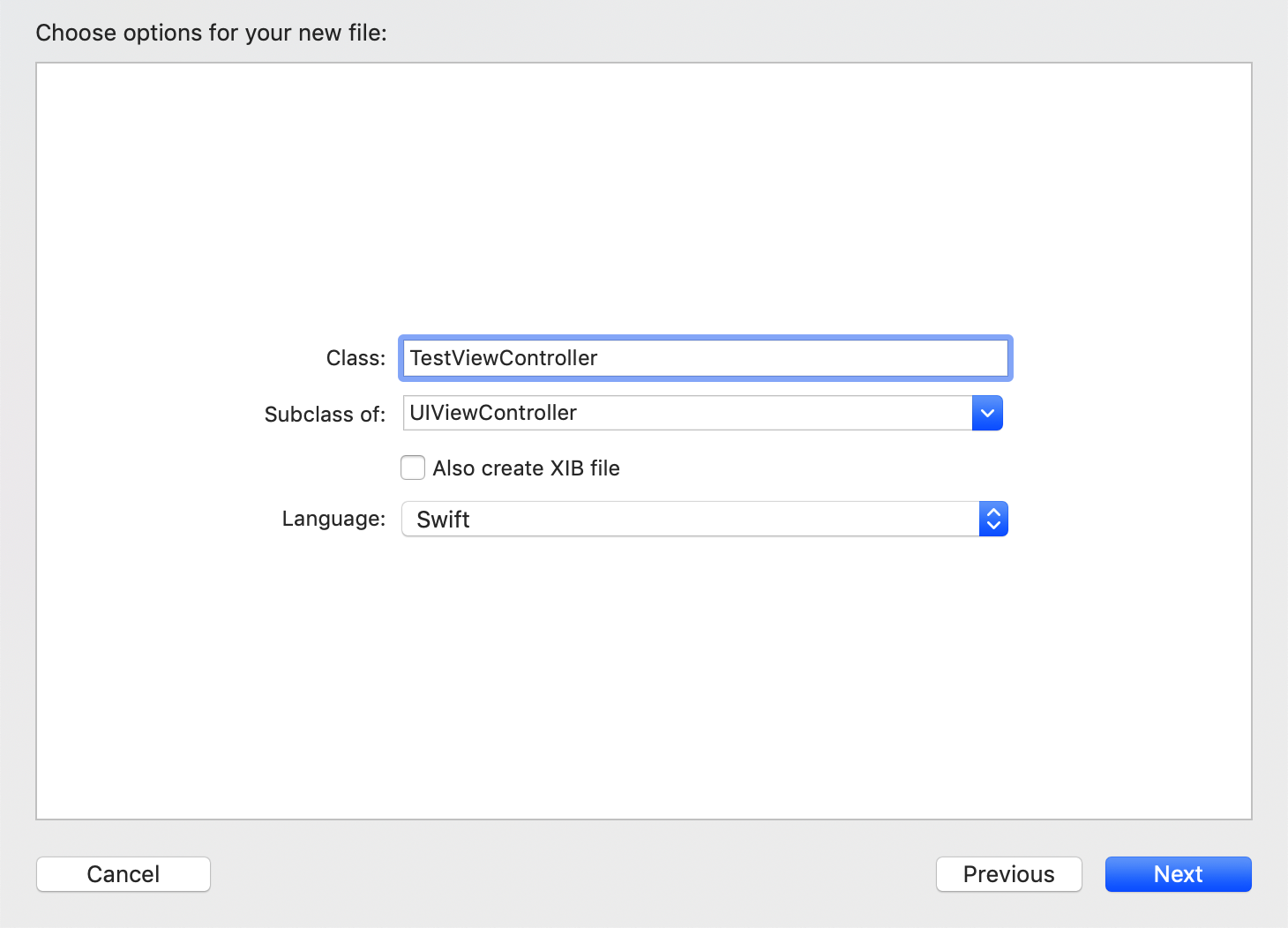This screenshot has width=1288, height=928.
Task: Go back with the Previous button
Action: [x=1008, y=874]
